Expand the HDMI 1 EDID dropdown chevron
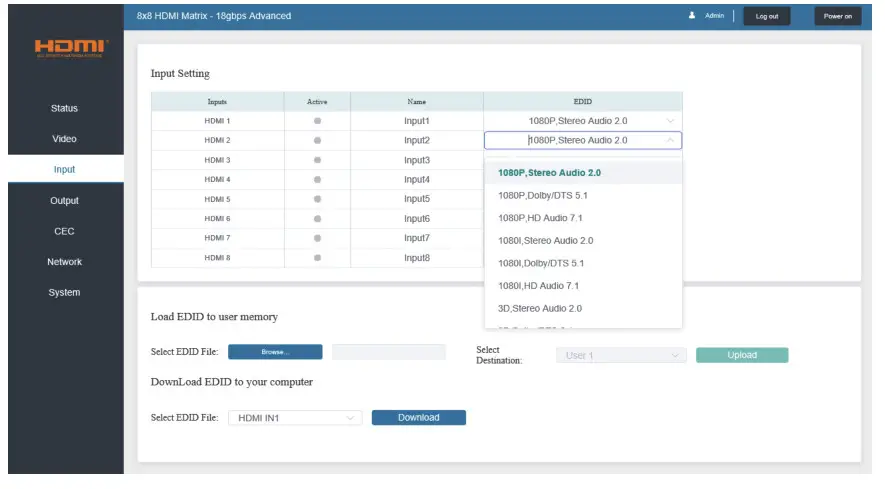 [x=670, y=121]
